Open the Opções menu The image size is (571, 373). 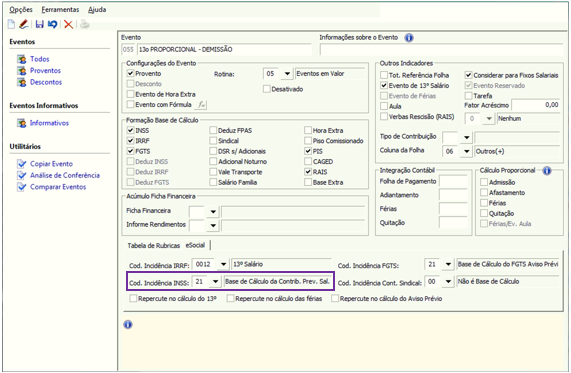click(x=21, y=10)
